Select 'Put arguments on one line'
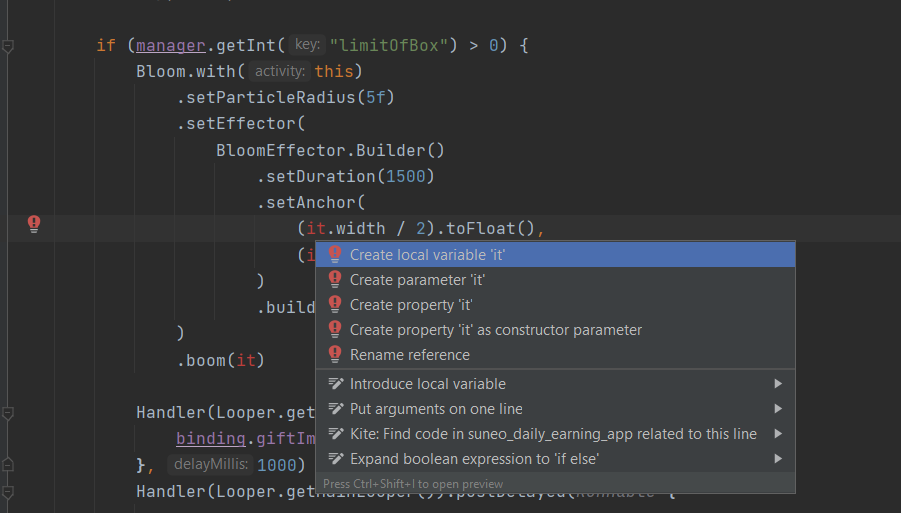 pyautogui.click(x=555, y=409)
